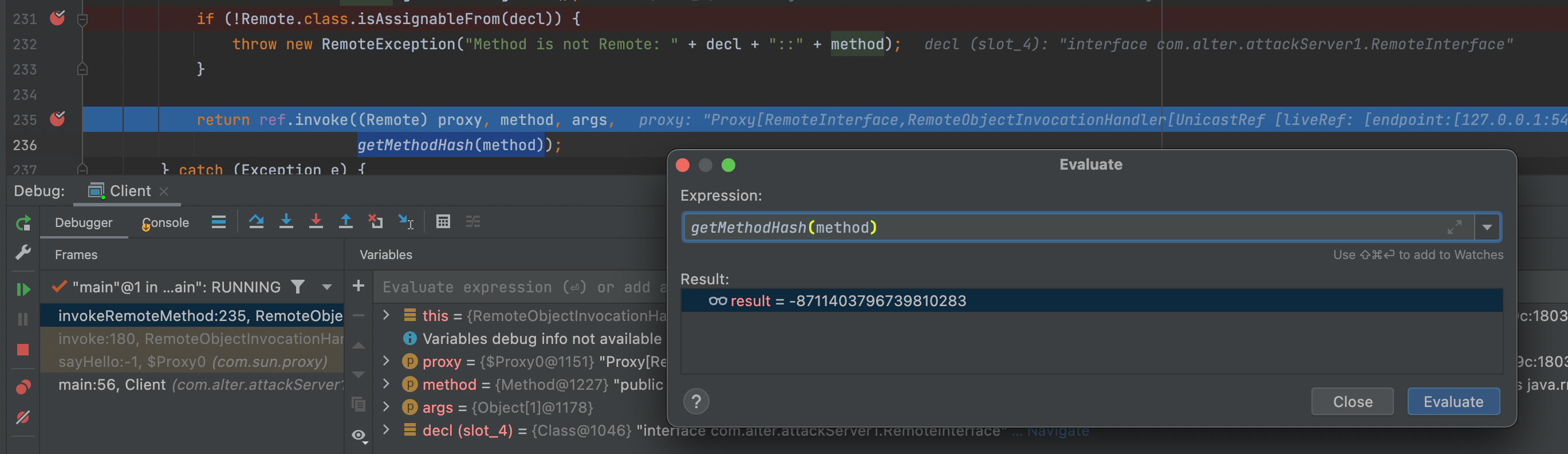Click the Force Step Into icon

tap(316, 222)
